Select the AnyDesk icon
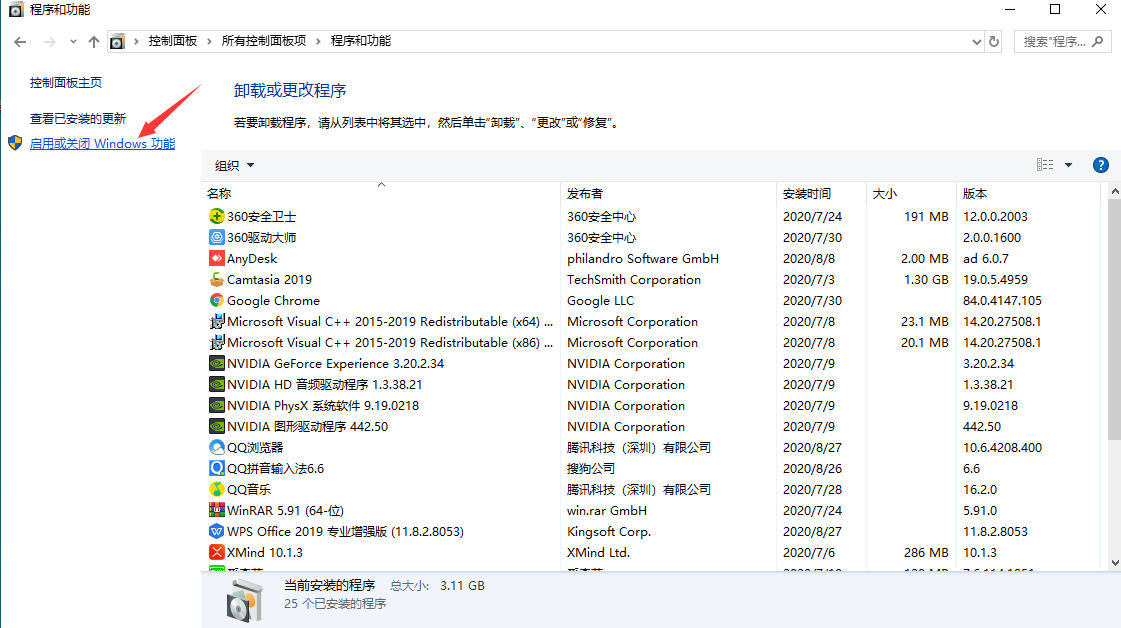The width and height of the screenshot is (1121, 628). click(217, 258)
